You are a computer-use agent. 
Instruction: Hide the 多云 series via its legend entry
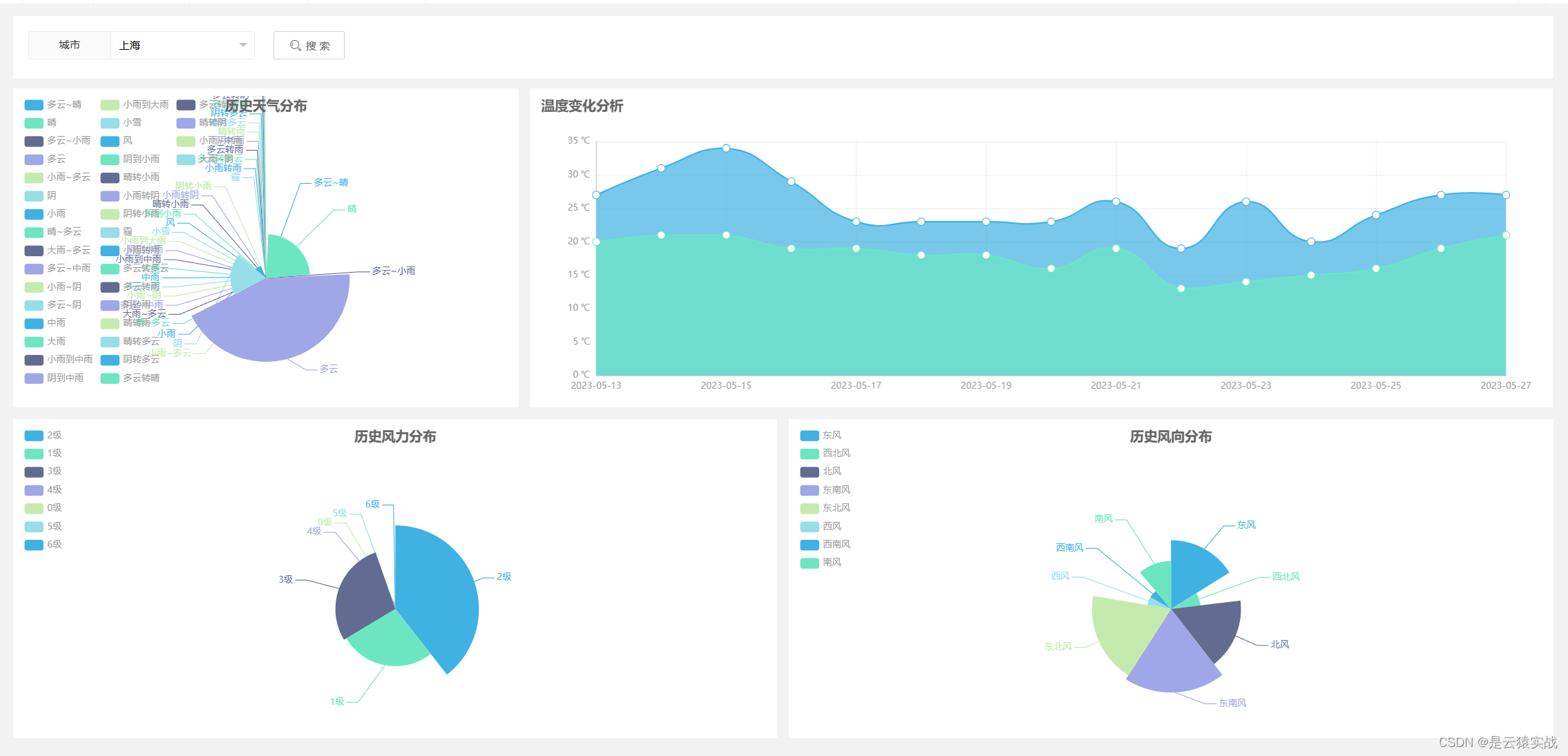(46, 159)
